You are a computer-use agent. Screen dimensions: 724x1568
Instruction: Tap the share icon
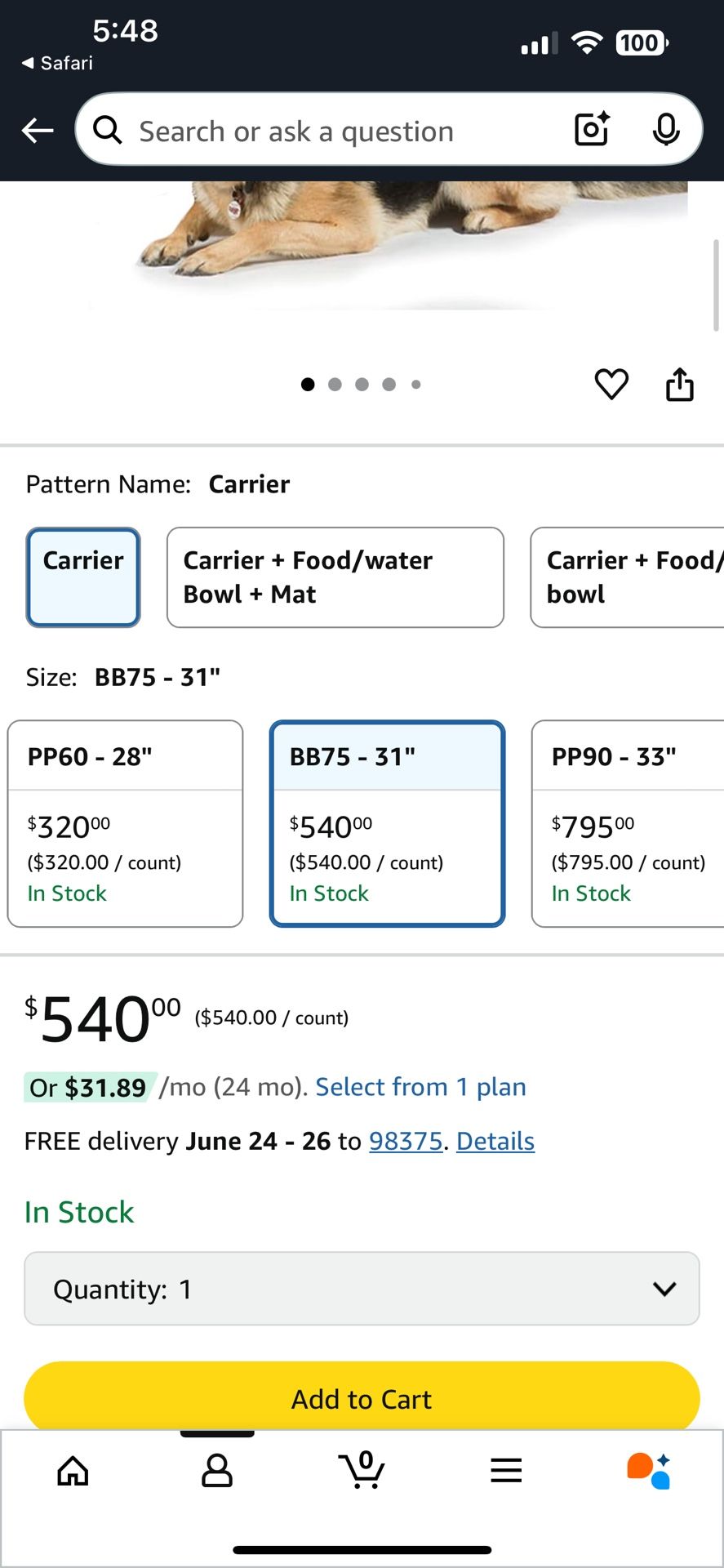[x=680, y=384]
